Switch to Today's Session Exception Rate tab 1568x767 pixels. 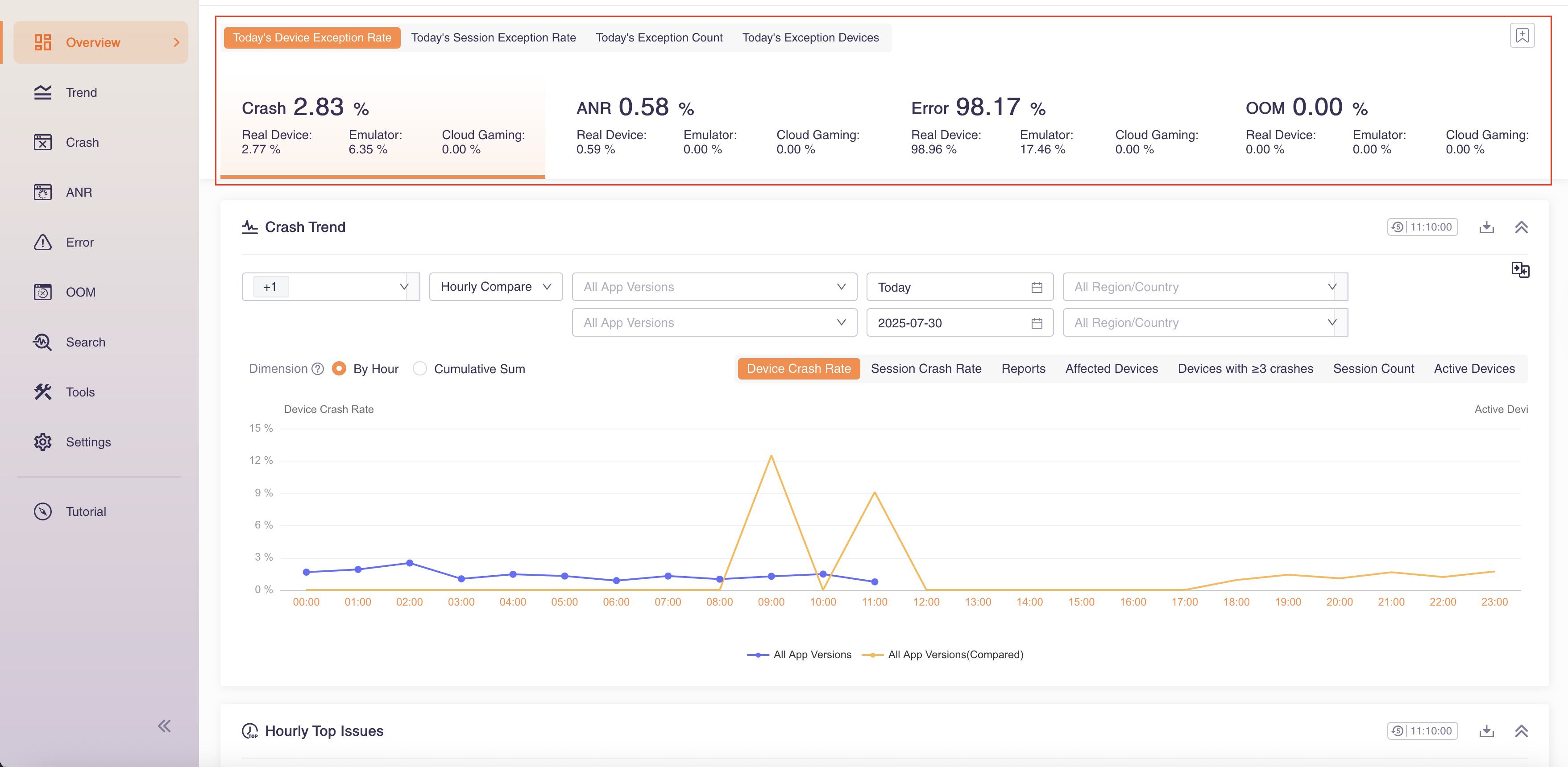click(x=493, y=38)
